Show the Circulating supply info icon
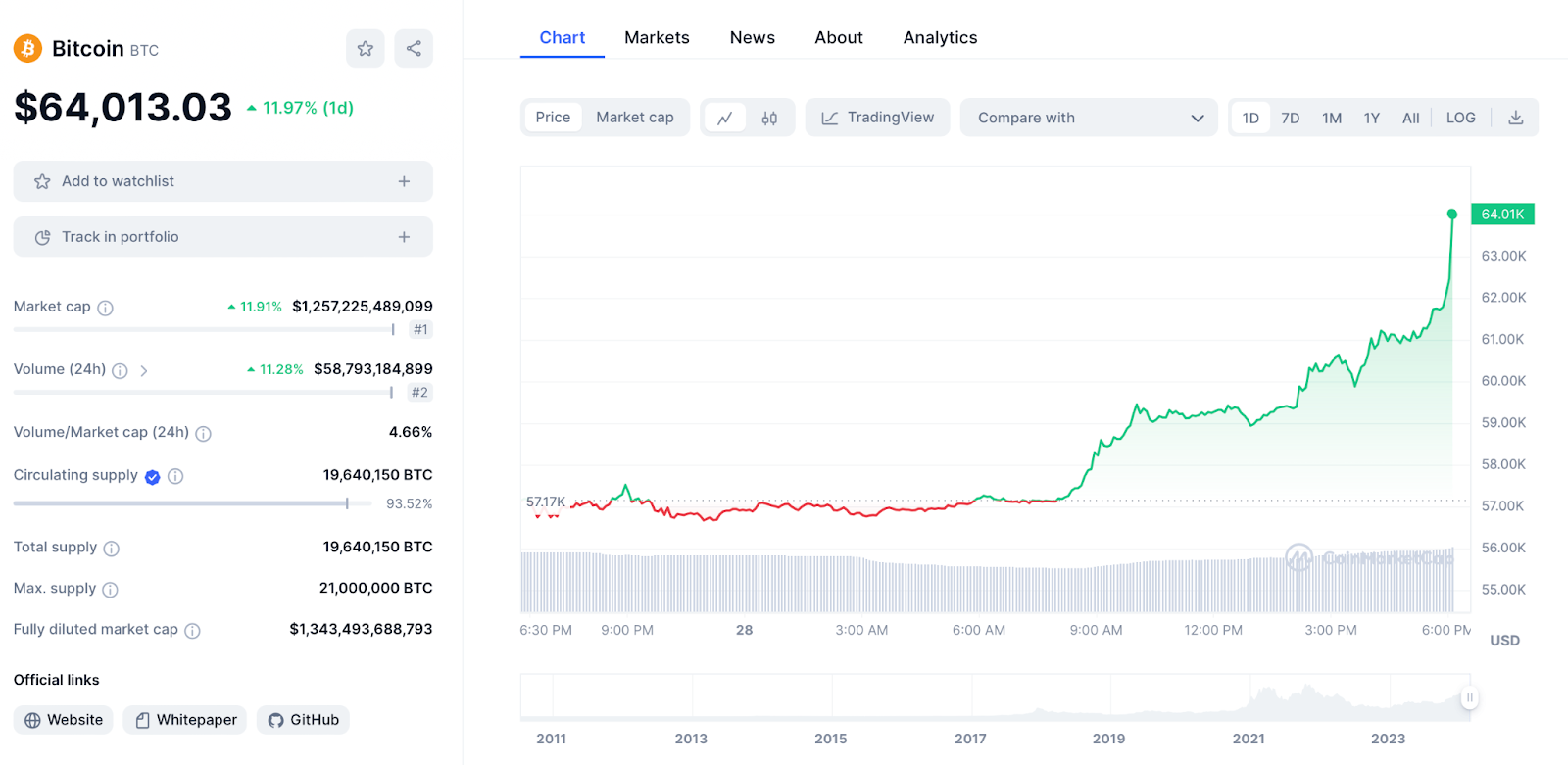This screenshot has height=765, width=1568. pos(175,476)
